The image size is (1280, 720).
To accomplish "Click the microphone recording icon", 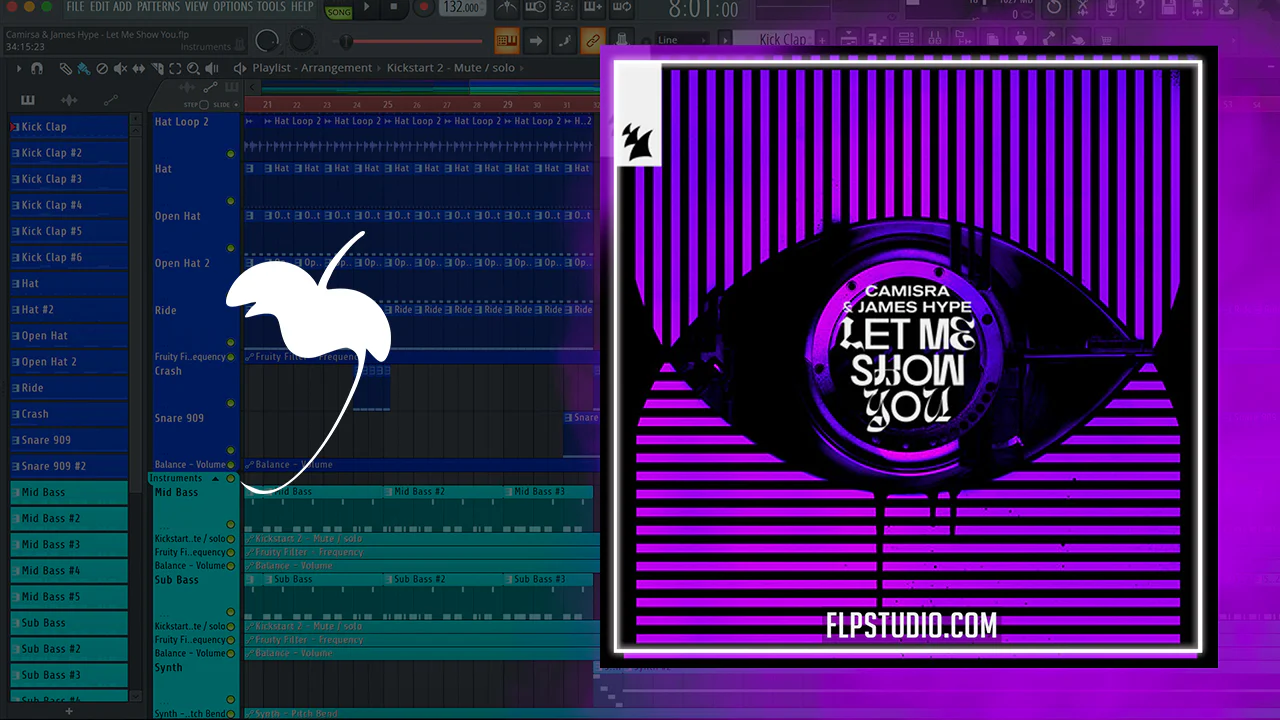I will [x=1109, y=9].
